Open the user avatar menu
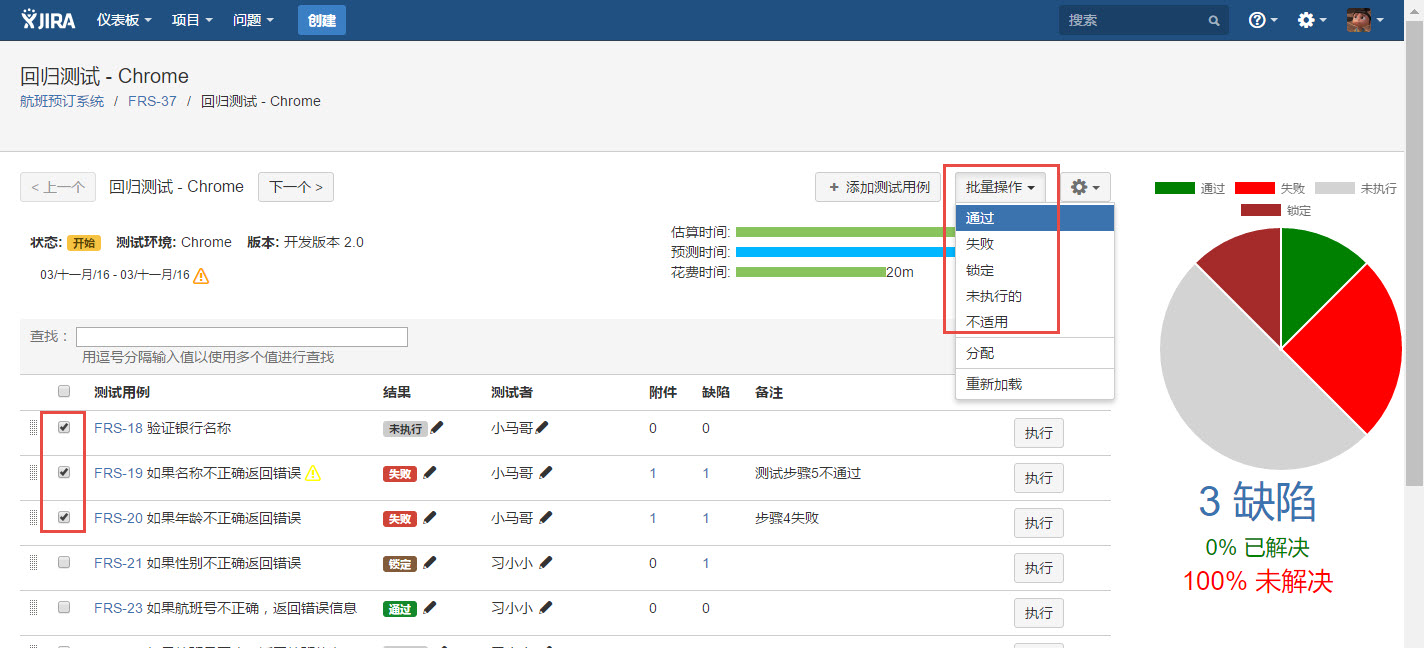This screenshot has height=648, width=1424. point(1365,20)
